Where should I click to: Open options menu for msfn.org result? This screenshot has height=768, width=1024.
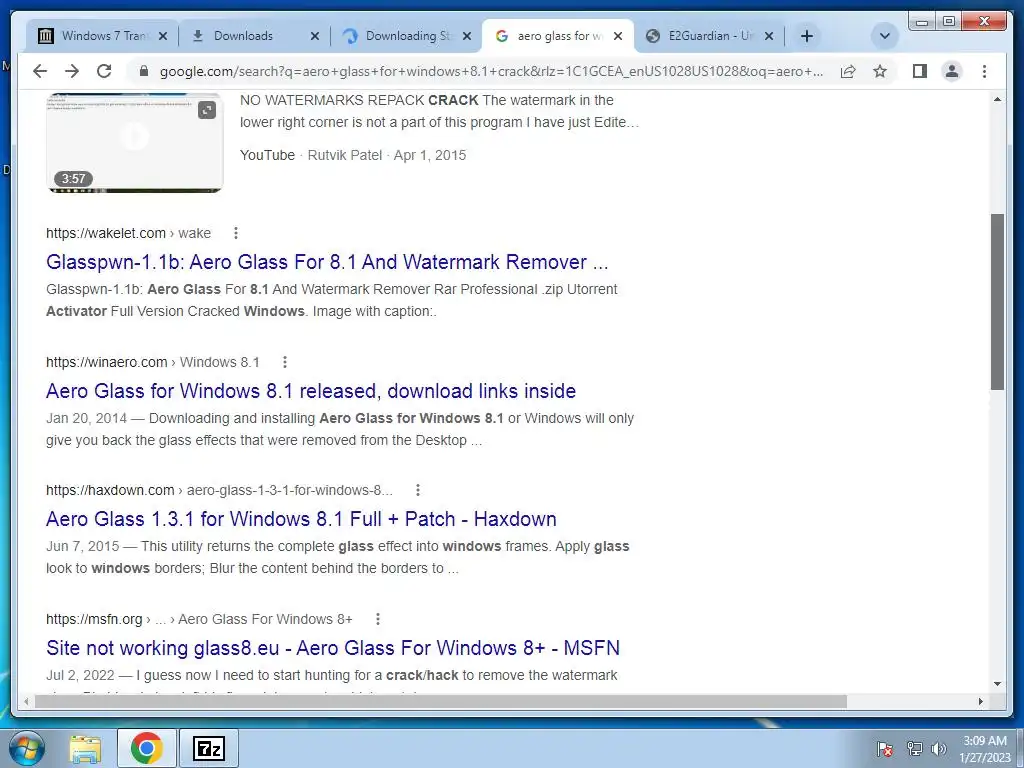[x=377, y=618]
